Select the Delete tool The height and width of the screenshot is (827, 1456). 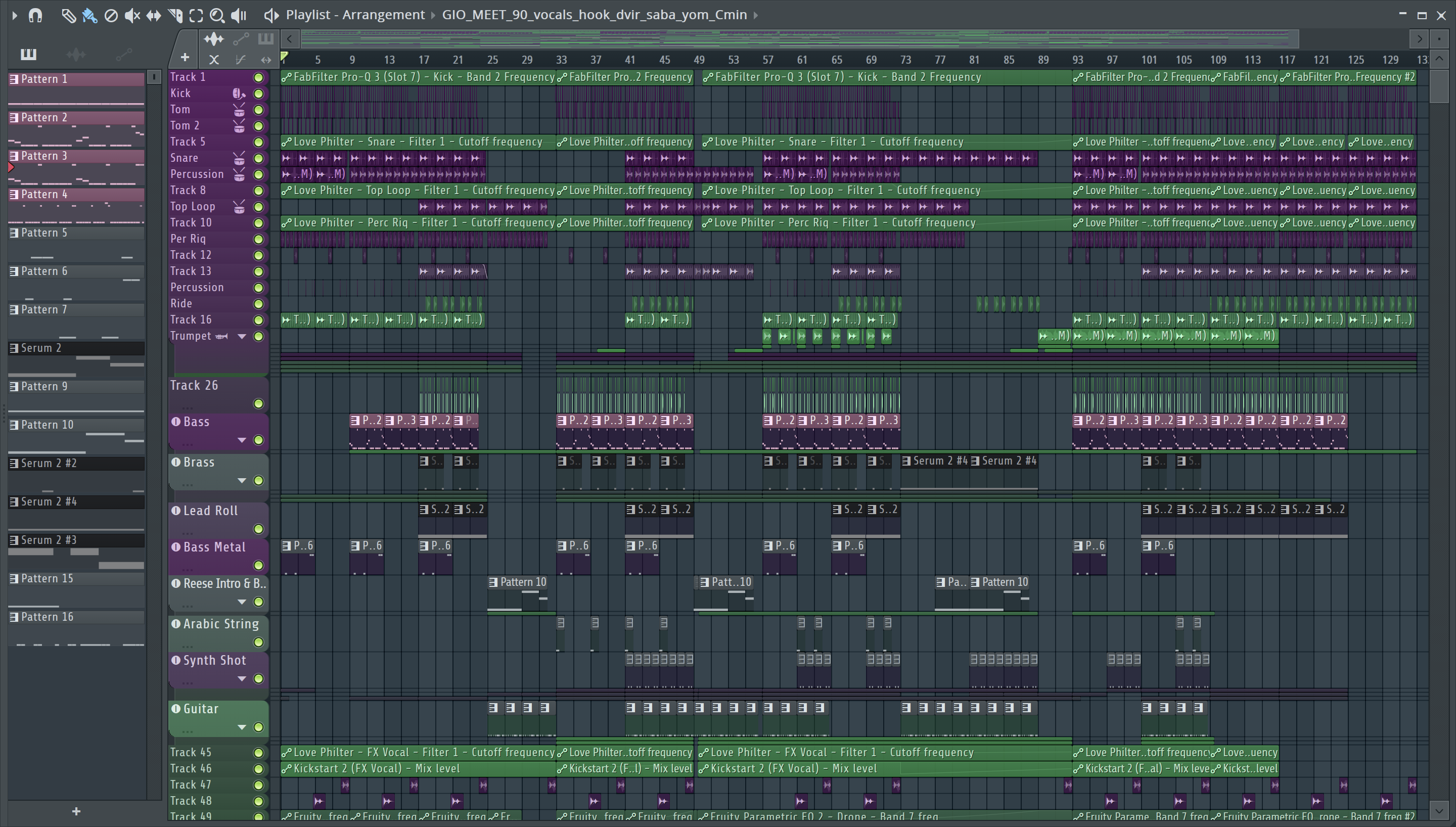(111, 15)
